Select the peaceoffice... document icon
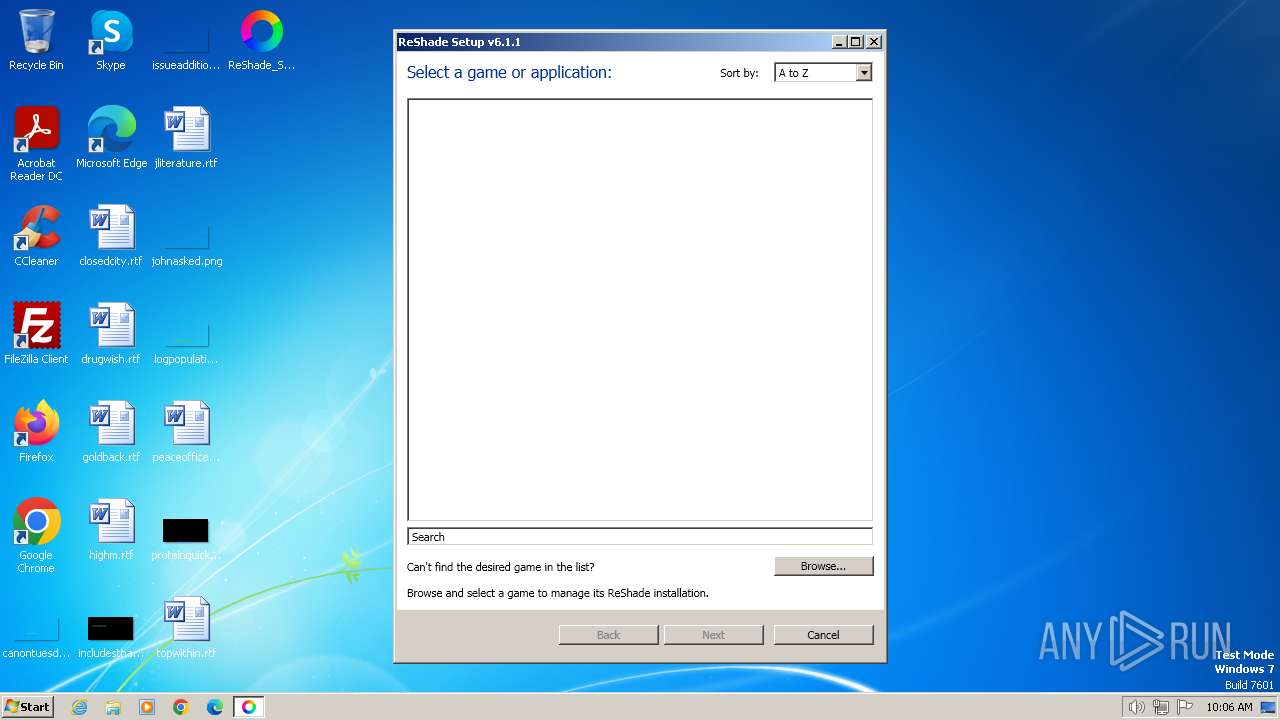This screenshot has width=1280, height=720. 186,432
